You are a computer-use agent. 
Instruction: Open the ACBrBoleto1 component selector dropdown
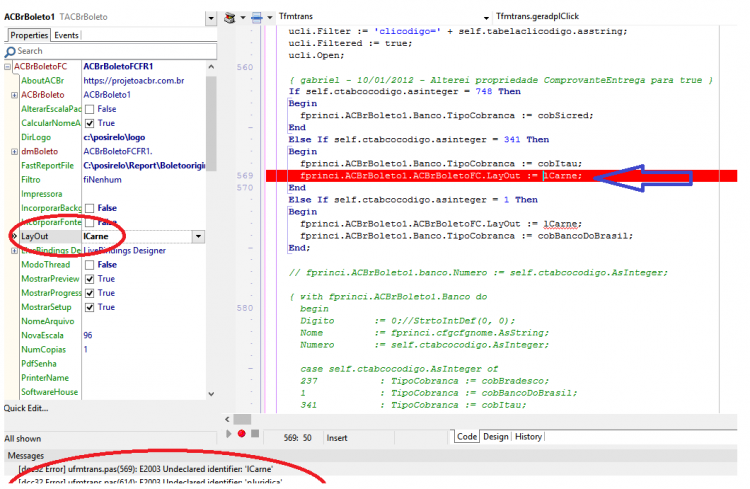[x=211, y=19]
